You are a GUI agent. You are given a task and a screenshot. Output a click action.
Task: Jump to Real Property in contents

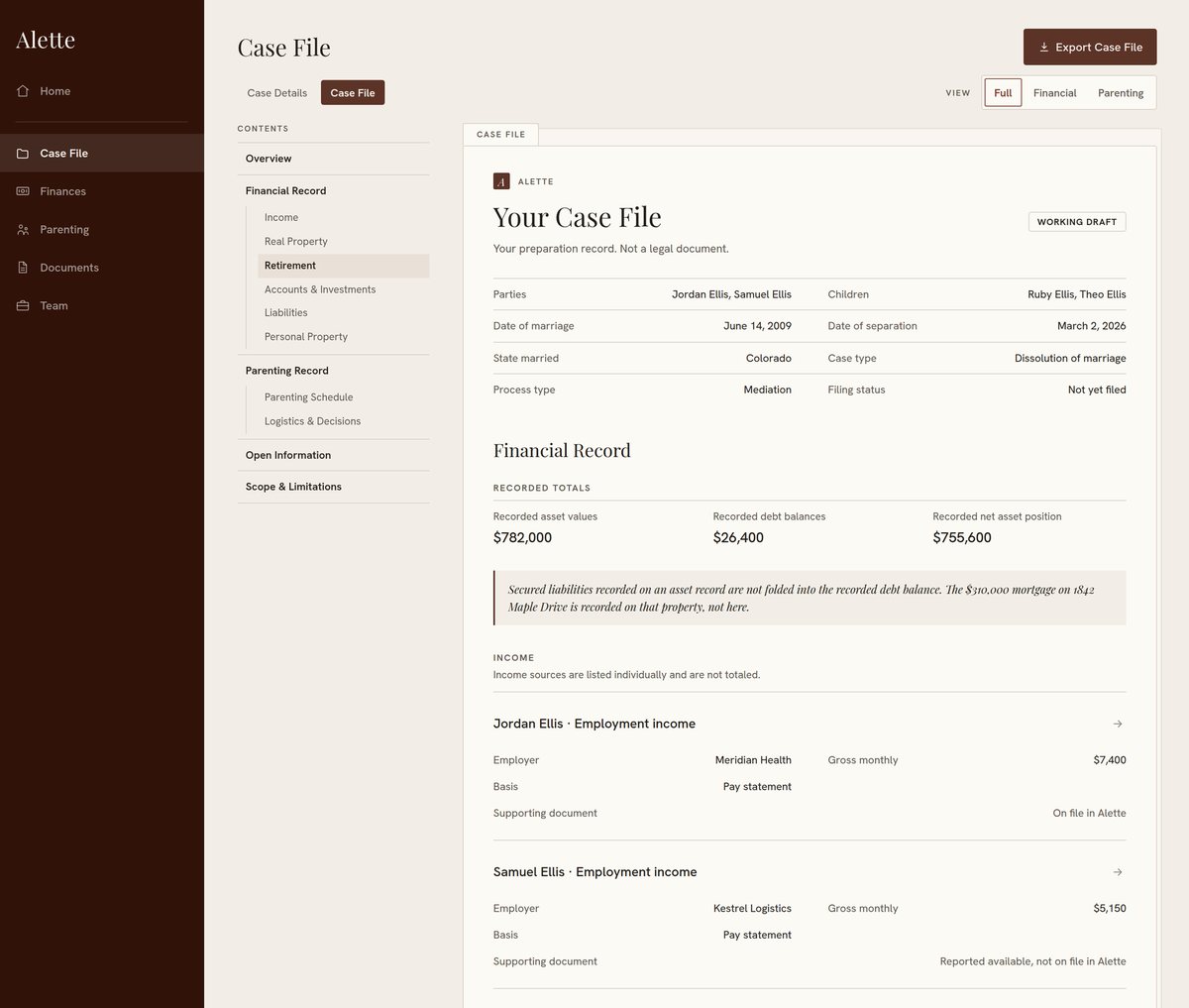(343, 242)
